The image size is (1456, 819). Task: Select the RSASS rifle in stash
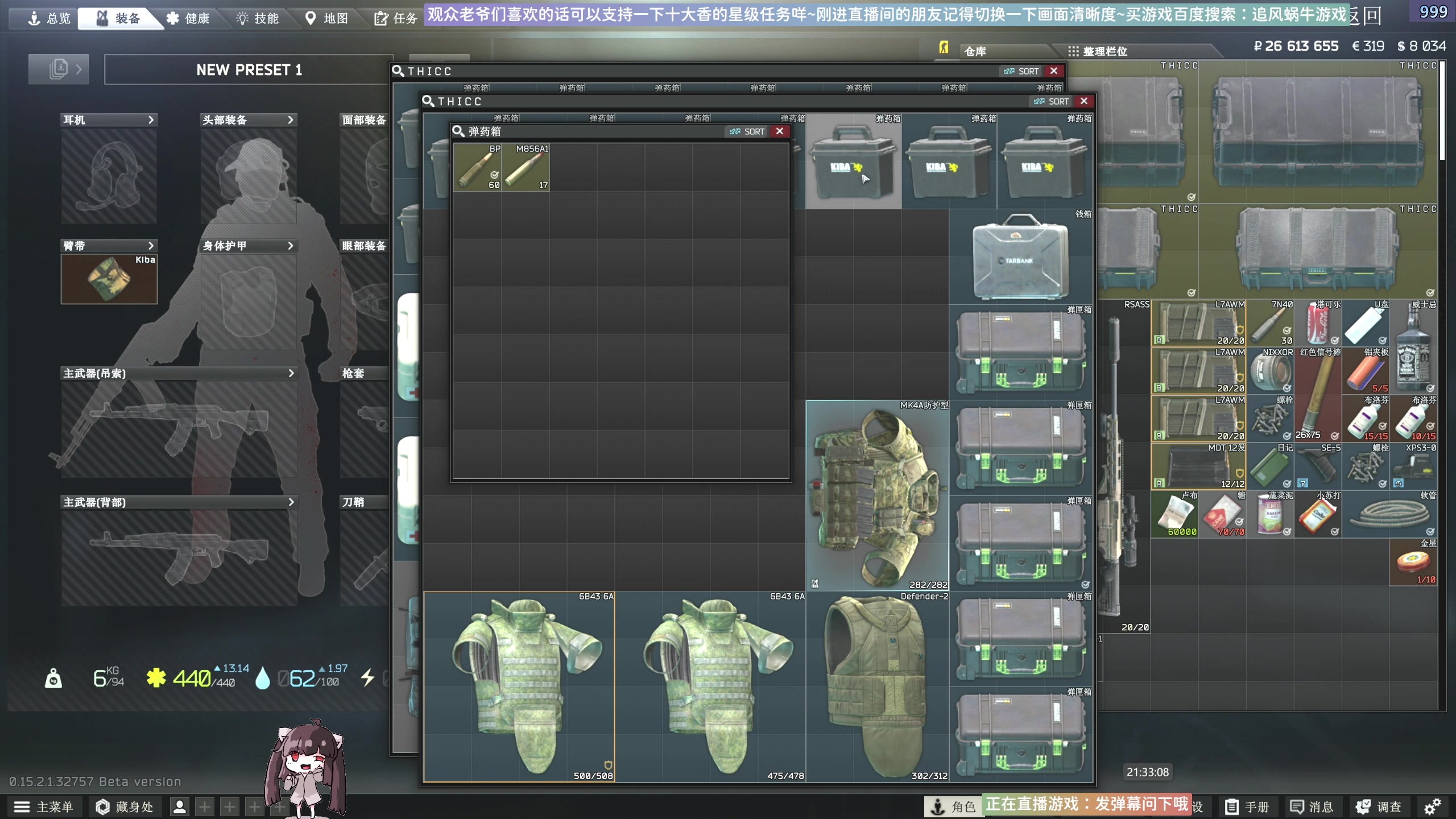(1124, 466)
